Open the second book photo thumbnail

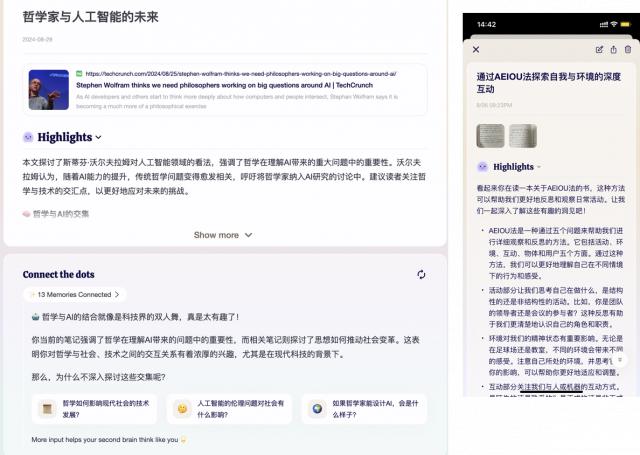click(523, 135)
